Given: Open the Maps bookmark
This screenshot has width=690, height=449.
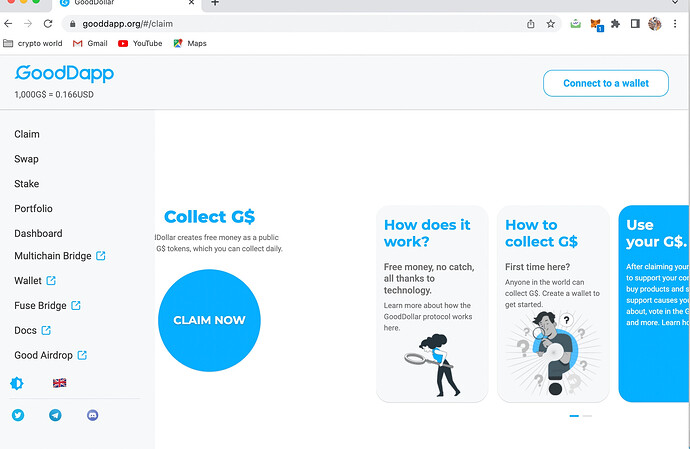Looking at the screenshot, I should coord(190,43).
